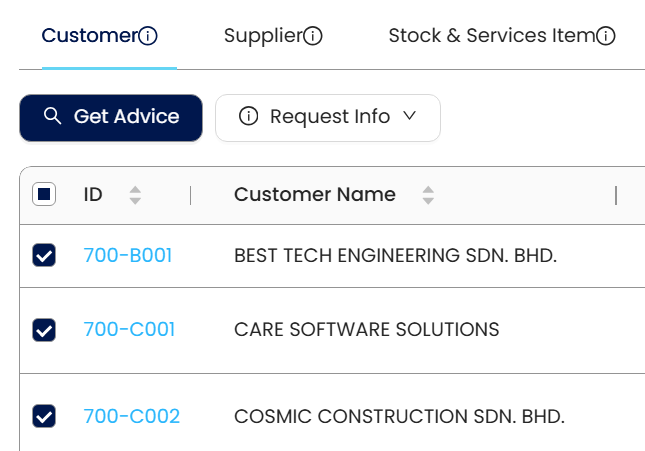
Task: Click info icon next to Stock & Services Item
Action: [x=605, y=37]
